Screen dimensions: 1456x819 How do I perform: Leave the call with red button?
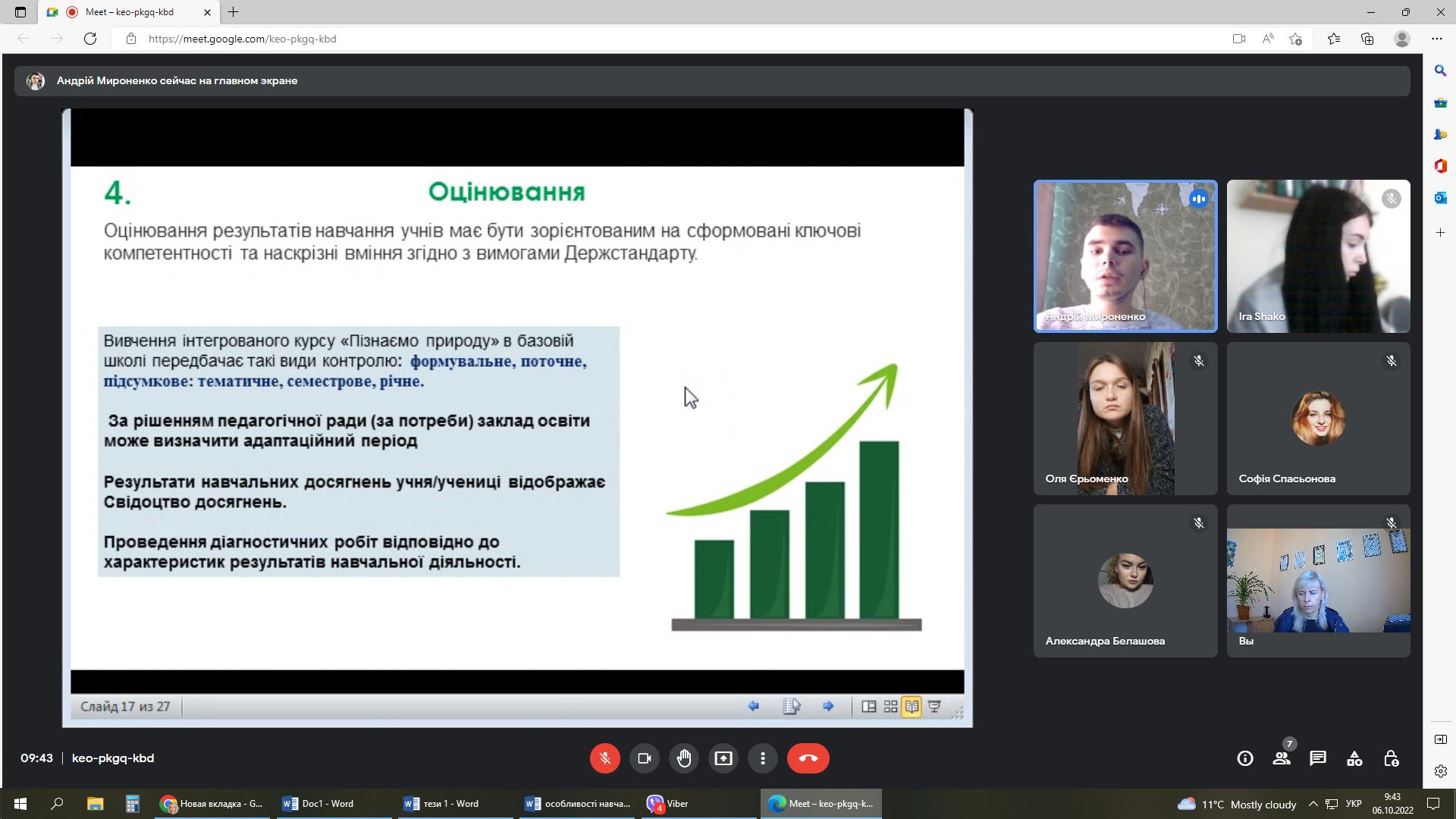[808, 758]
